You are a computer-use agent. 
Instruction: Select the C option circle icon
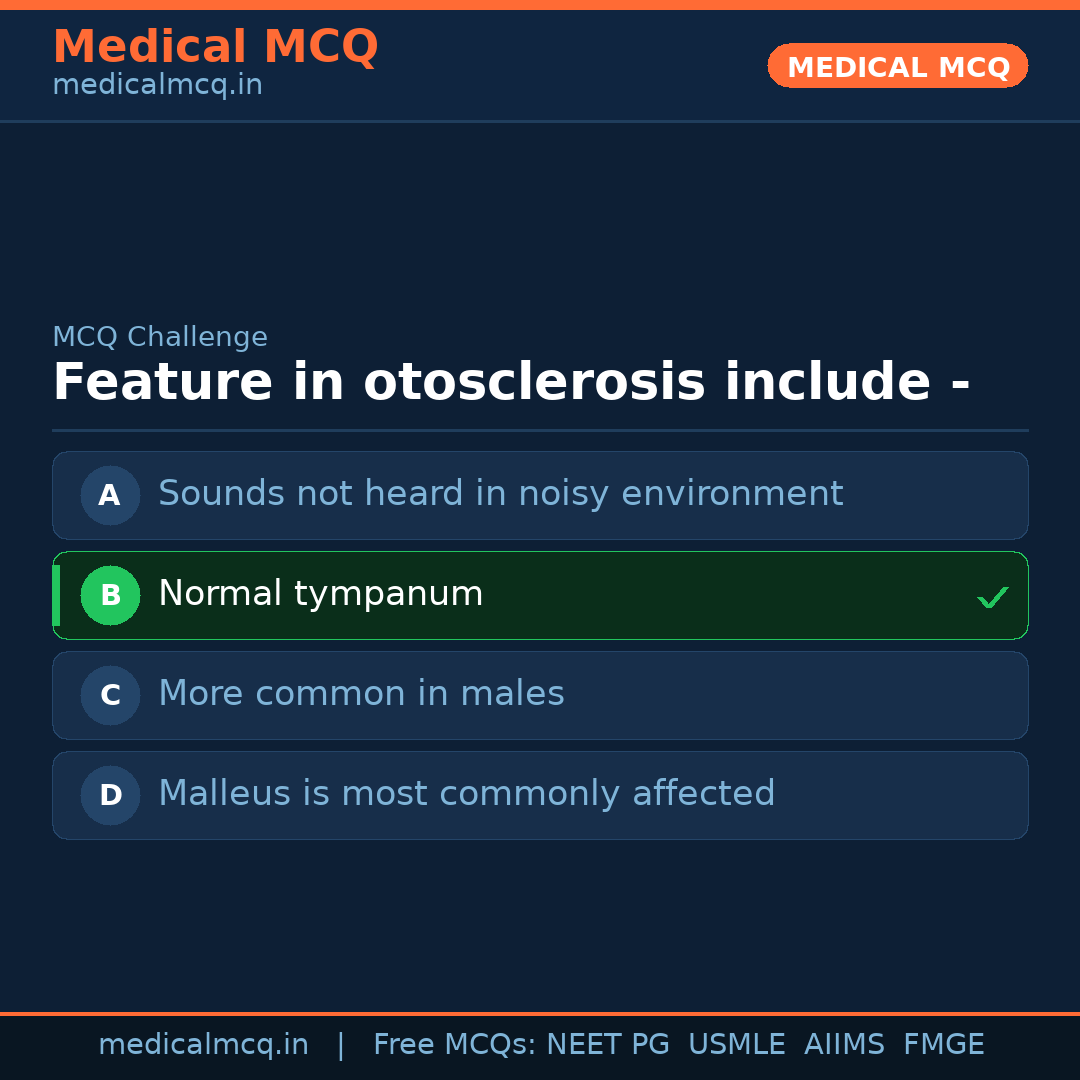click(110, 695)
